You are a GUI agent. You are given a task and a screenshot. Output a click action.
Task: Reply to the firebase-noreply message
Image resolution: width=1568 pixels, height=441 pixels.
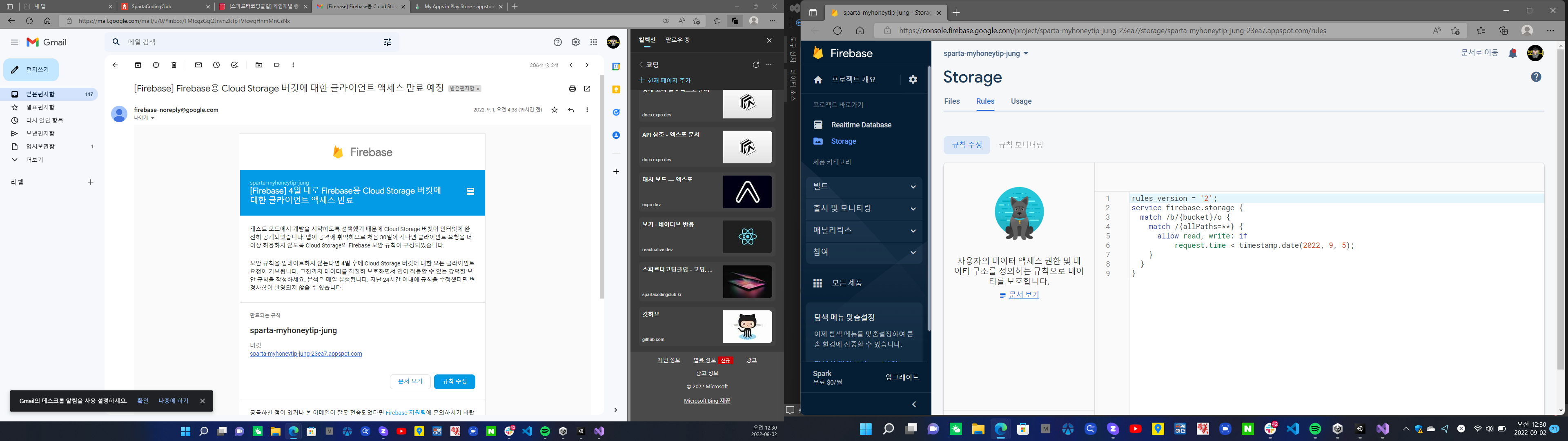click(571, 110)
